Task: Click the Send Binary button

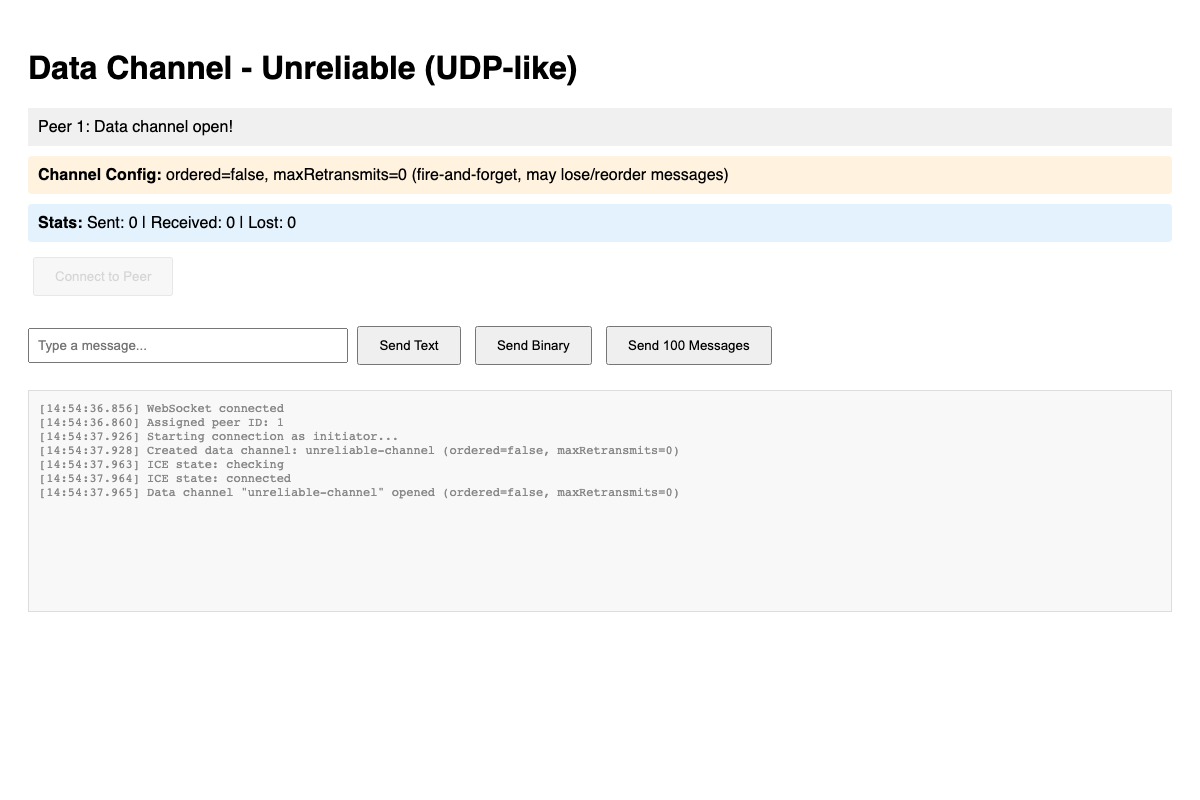Action: tap(533, 345)
